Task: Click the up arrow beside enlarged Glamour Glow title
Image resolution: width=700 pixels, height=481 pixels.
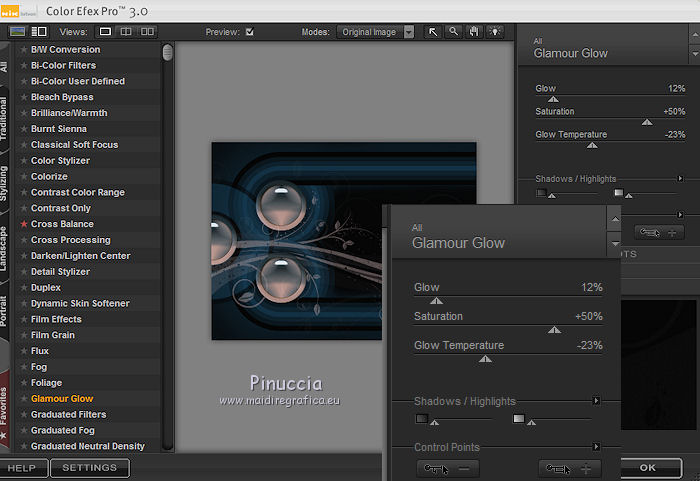Action: point(615,219)
